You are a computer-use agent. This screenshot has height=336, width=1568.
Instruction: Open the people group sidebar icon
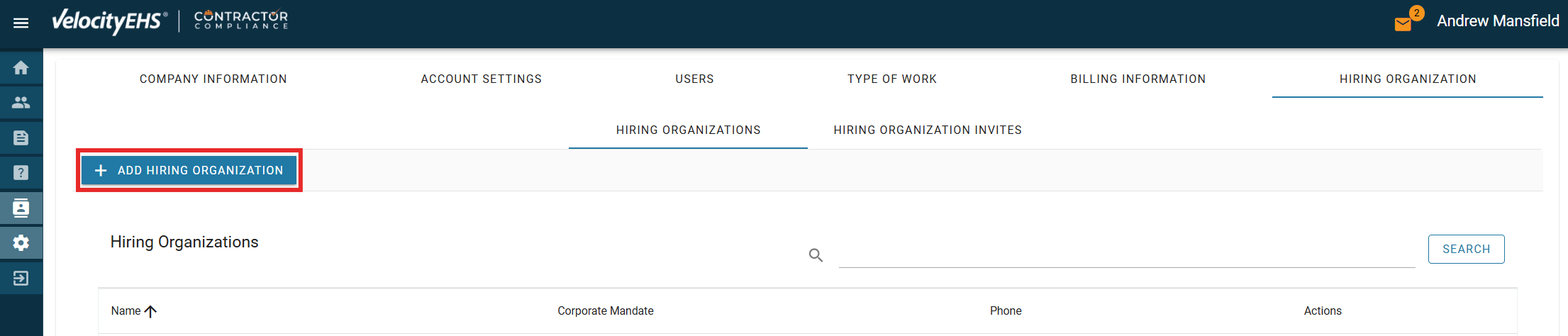(x=21, y=102)
